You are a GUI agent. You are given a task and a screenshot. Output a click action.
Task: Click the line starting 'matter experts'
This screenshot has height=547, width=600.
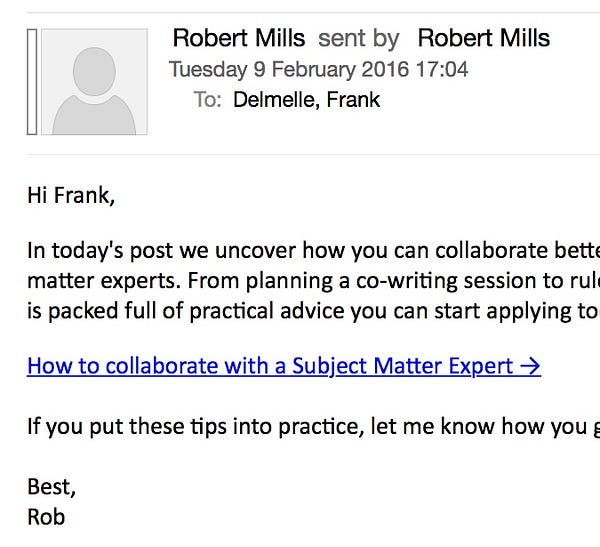(x=313, y=281)
